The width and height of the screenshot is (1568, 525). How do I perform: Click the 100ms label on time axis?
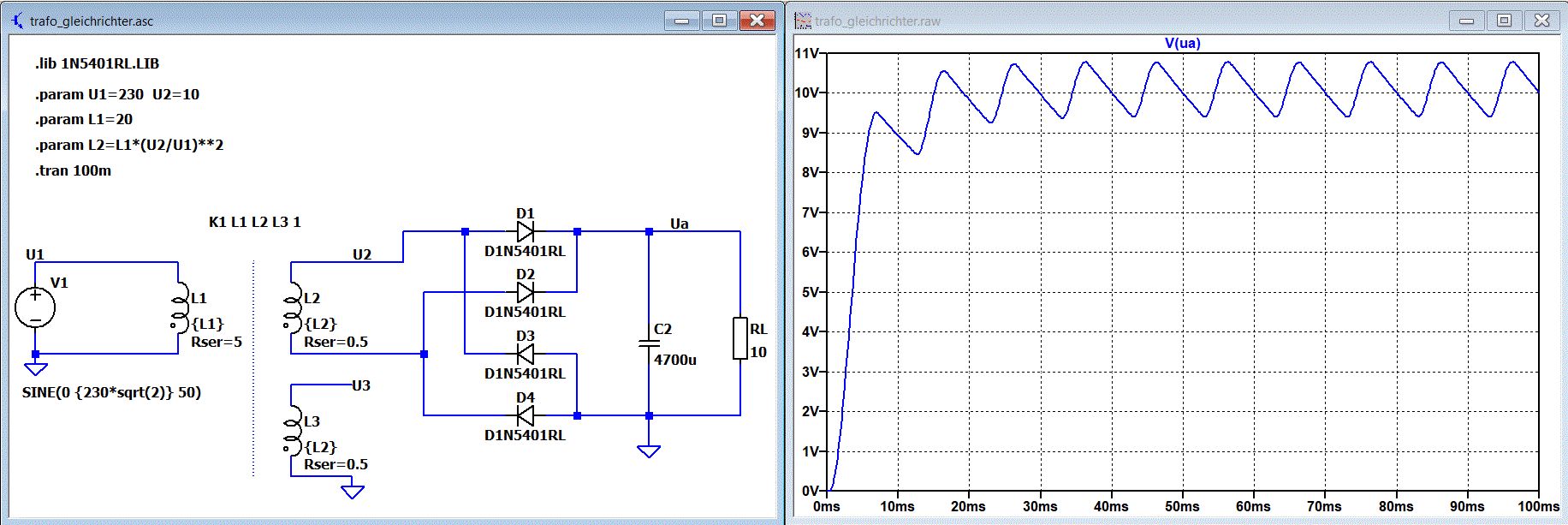(1538, 506)
